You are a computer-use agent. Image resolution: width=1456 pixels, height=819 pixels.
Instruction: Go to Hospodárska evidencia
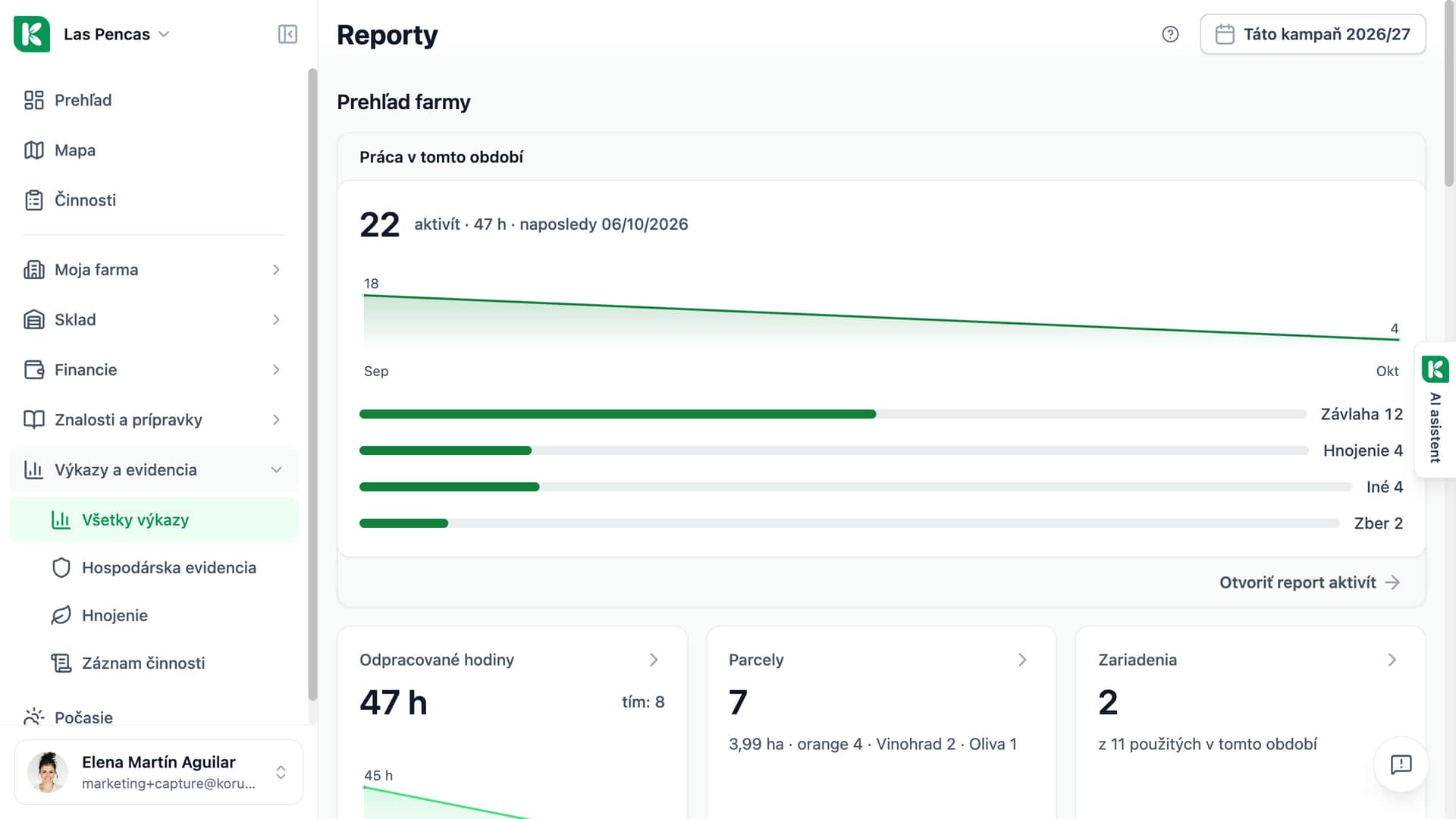coord(154,568)
